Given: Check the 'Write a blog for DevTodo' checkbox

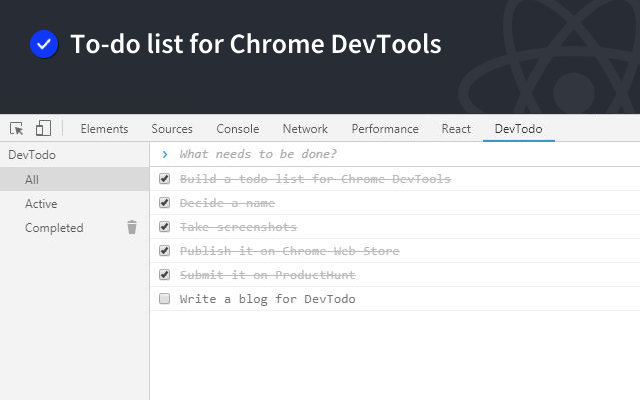Looking at the screenshot, I should [x=165, y=299].
